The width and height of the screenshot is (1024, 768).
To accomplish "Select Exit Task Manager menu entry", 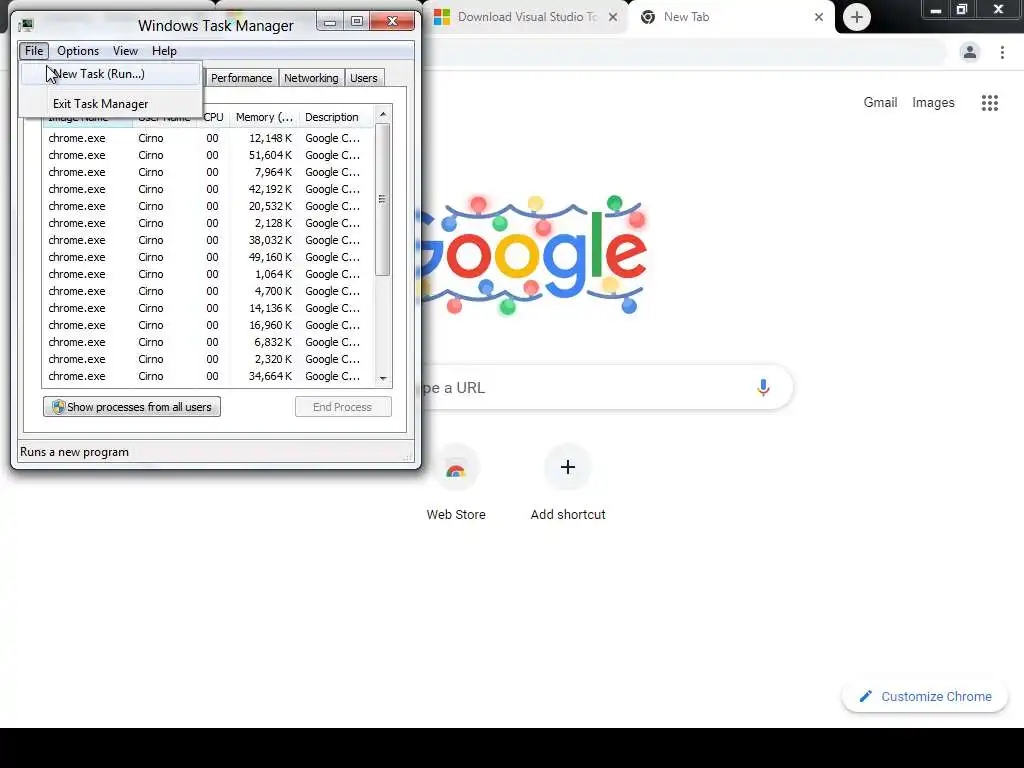I will tap(110, 104).
